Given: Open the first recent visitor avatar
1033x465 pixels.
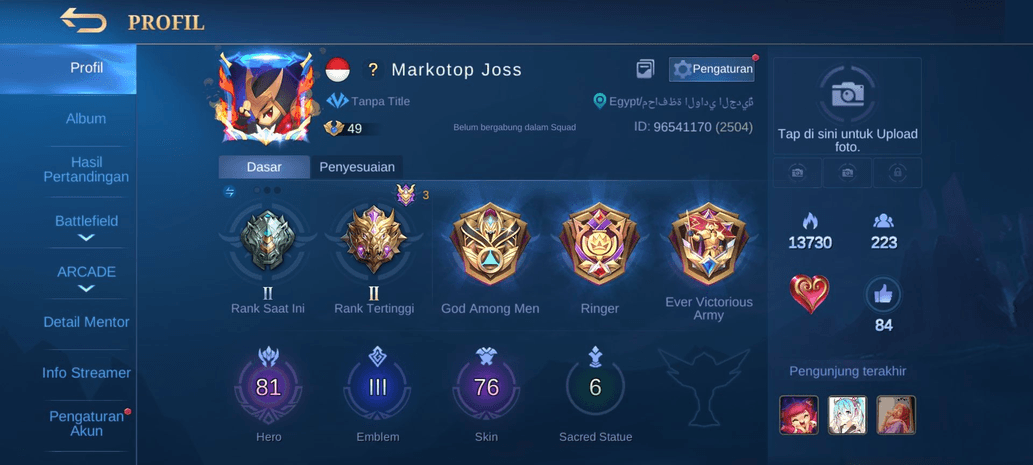Looking at the screenshot, I should pyautogui.click(x=798, y=415).
